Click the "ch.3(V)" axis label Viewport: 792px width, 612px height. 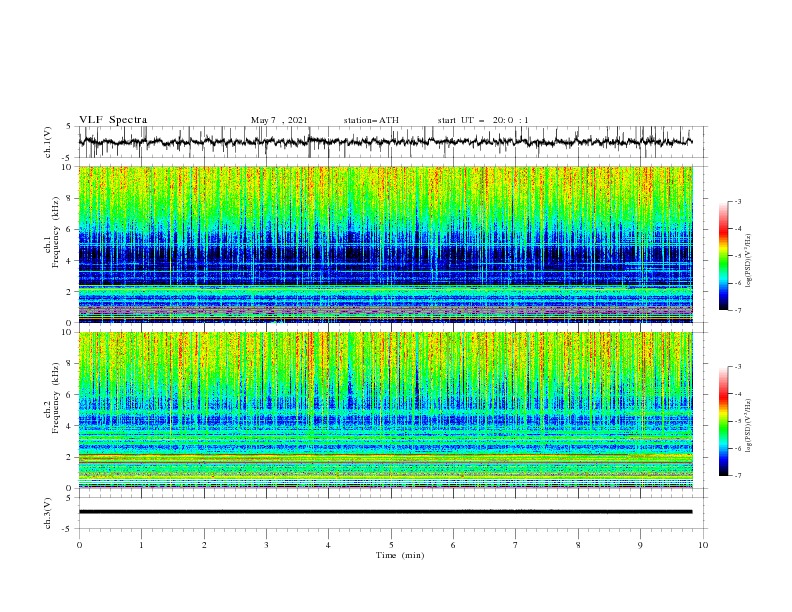(x=48, y=513)
